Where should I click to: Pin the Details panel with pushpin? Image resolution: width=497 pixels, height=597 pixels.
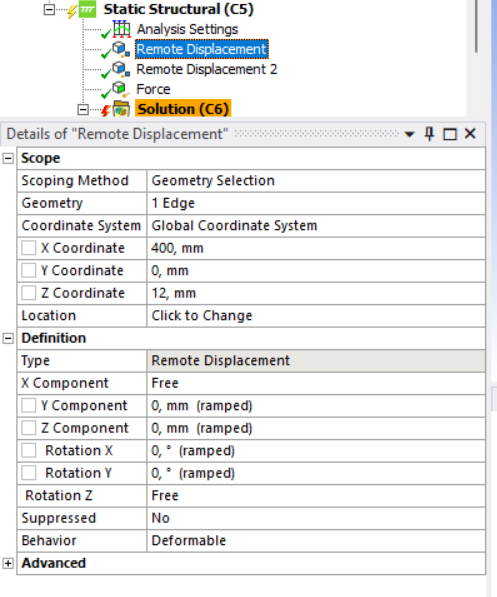tap(429, 134)
